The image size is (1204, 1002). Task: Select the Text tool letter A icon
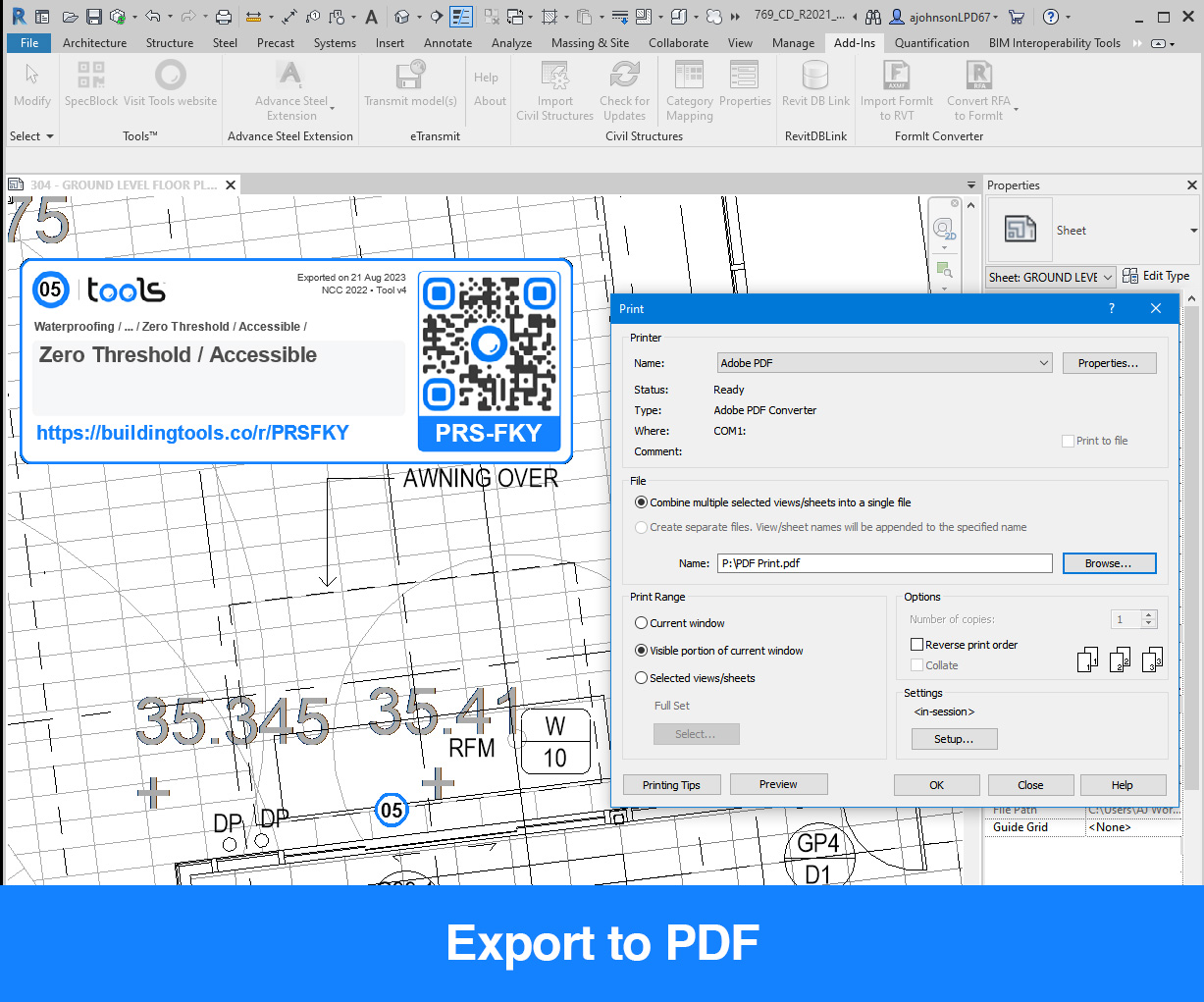coord(371,17)
